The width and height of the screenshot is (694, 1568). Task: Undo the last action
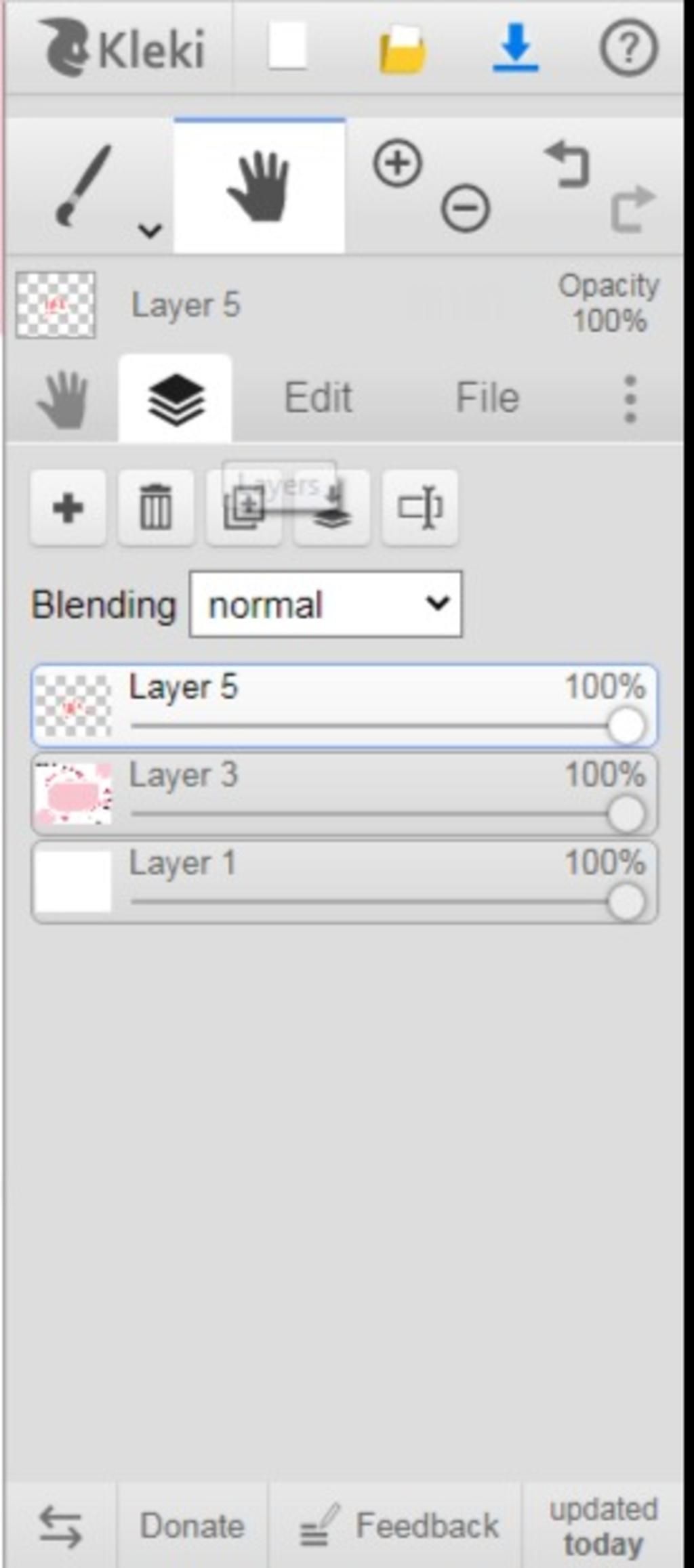(567, 163)
